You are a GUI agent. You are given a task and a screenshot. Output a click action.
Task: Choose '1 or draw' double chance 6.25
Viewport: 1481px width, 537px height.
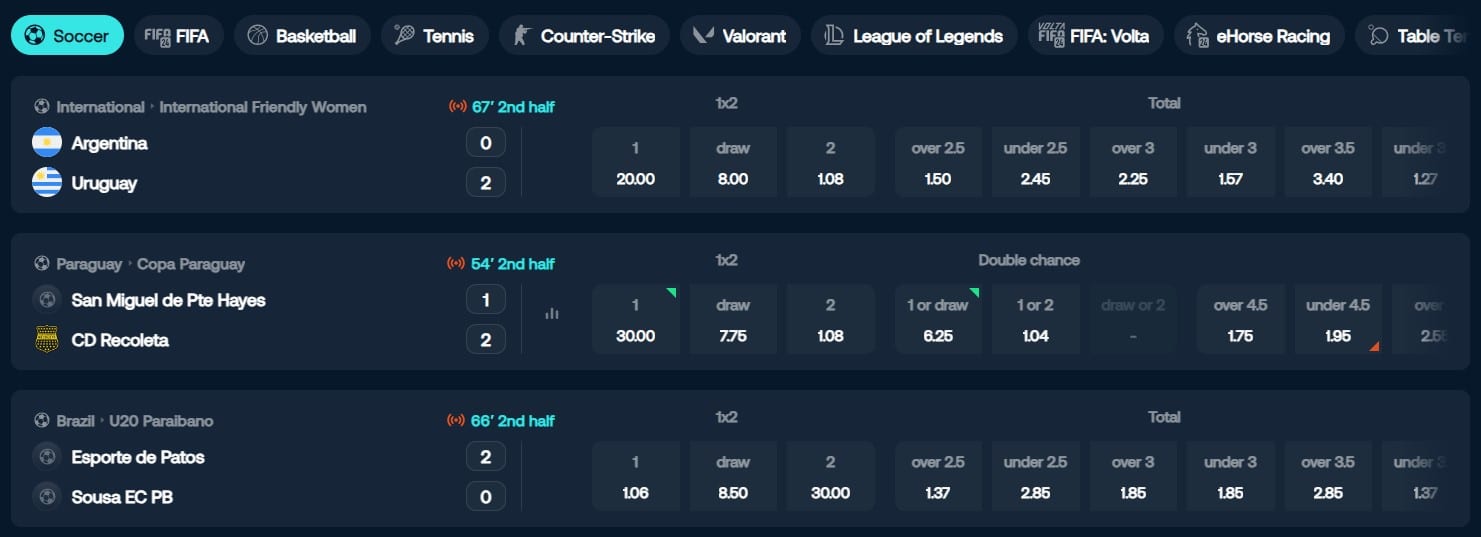938,320
